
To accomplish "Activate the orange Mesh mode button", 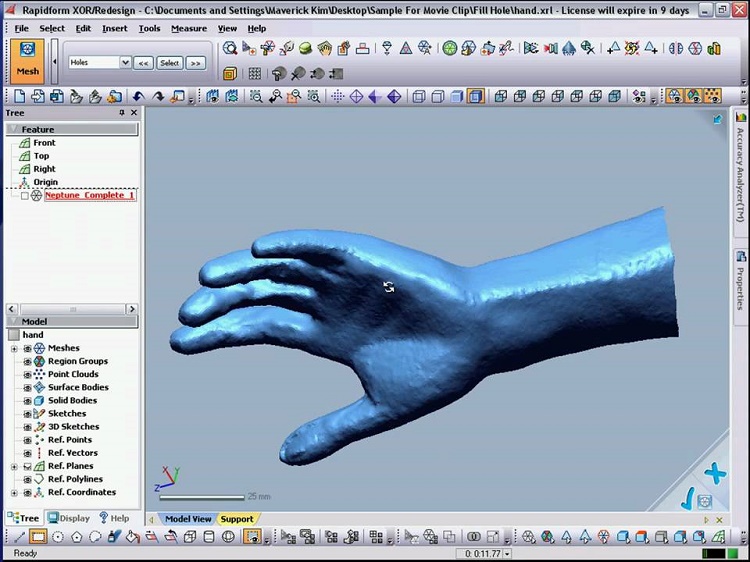I will [x=27, y=61].
